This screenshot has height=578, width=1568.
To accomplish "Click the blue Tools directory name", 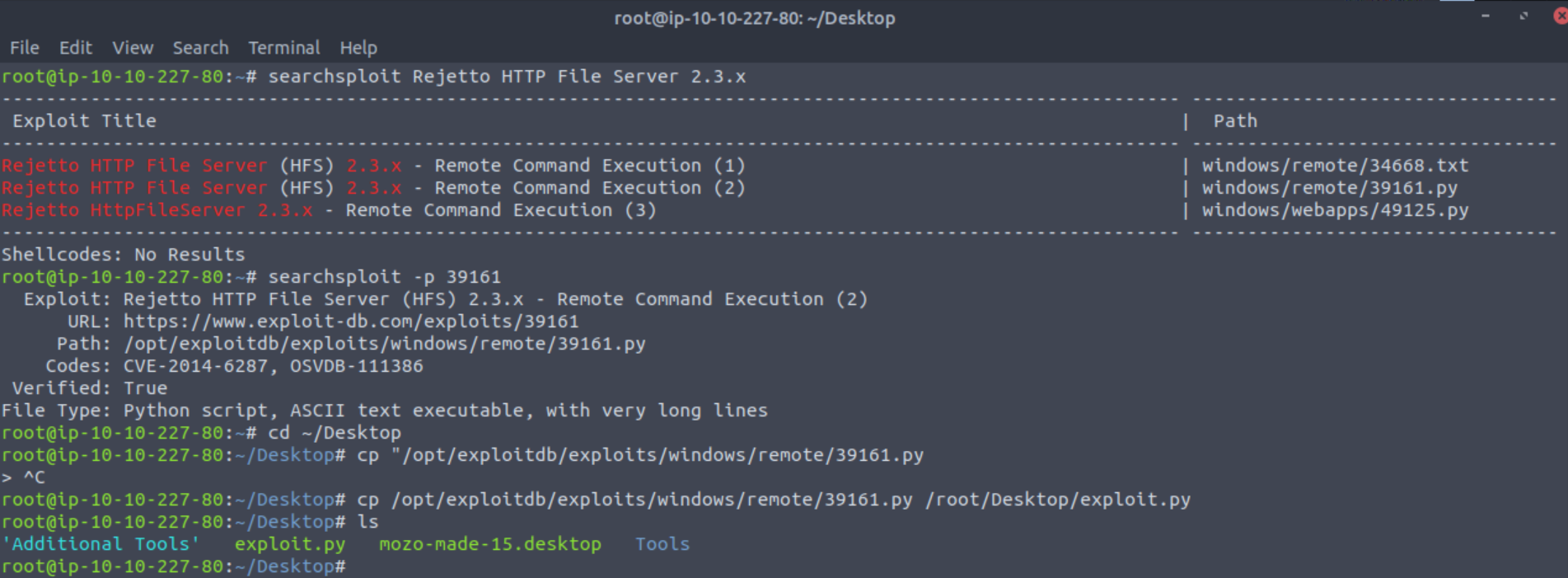I will 662,544.
